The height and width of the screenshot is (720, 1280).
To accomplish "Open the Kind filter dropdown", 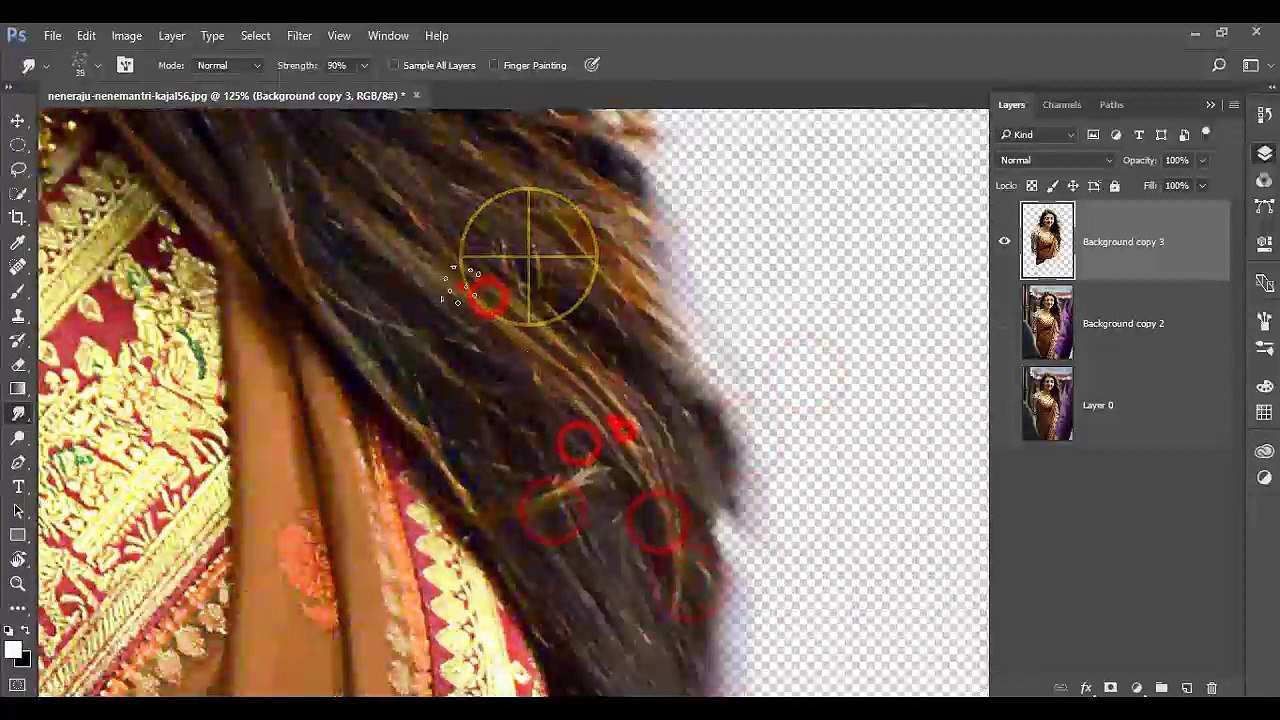I will pyautogui.click(x=1038, y=134).
